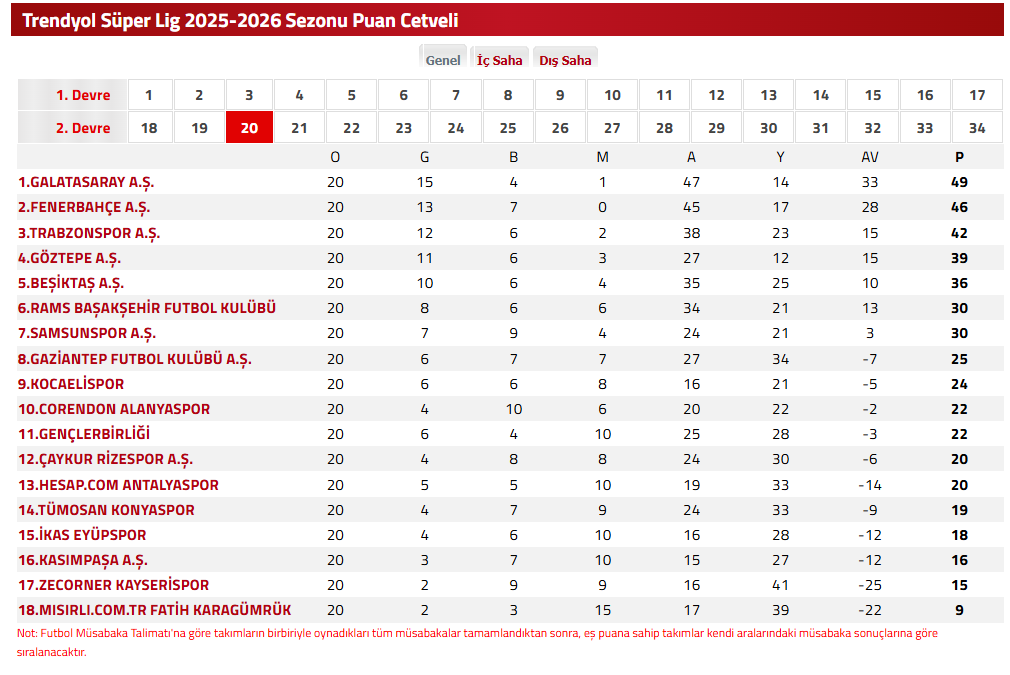
Task: Pick week 8 from the week grid
Action: coord(508,95)
